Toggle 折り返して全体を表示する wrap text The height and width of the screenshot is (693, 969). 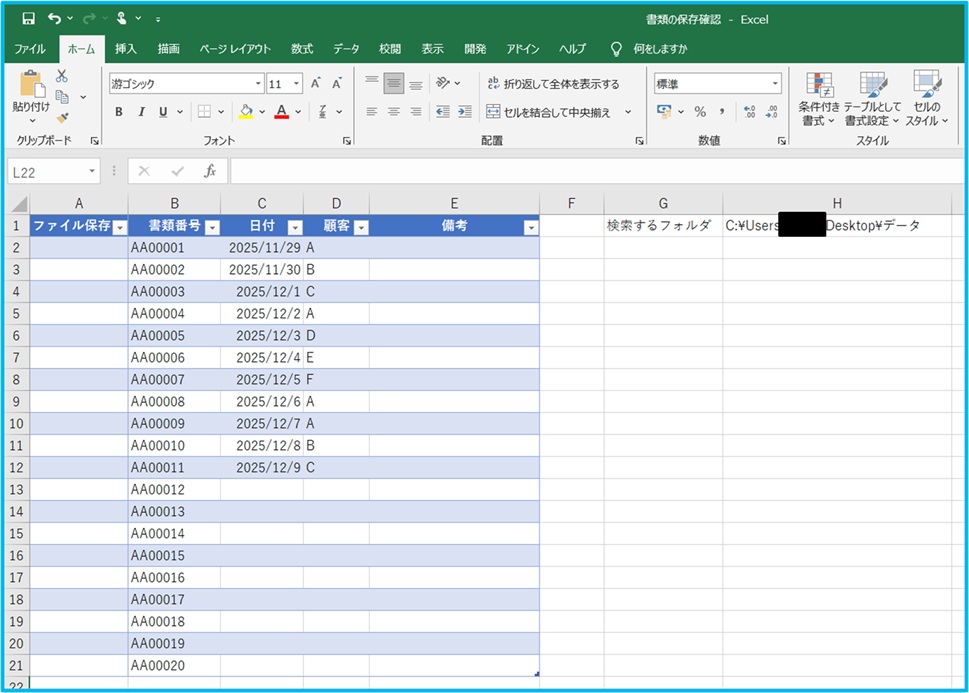tap(552, 84)
